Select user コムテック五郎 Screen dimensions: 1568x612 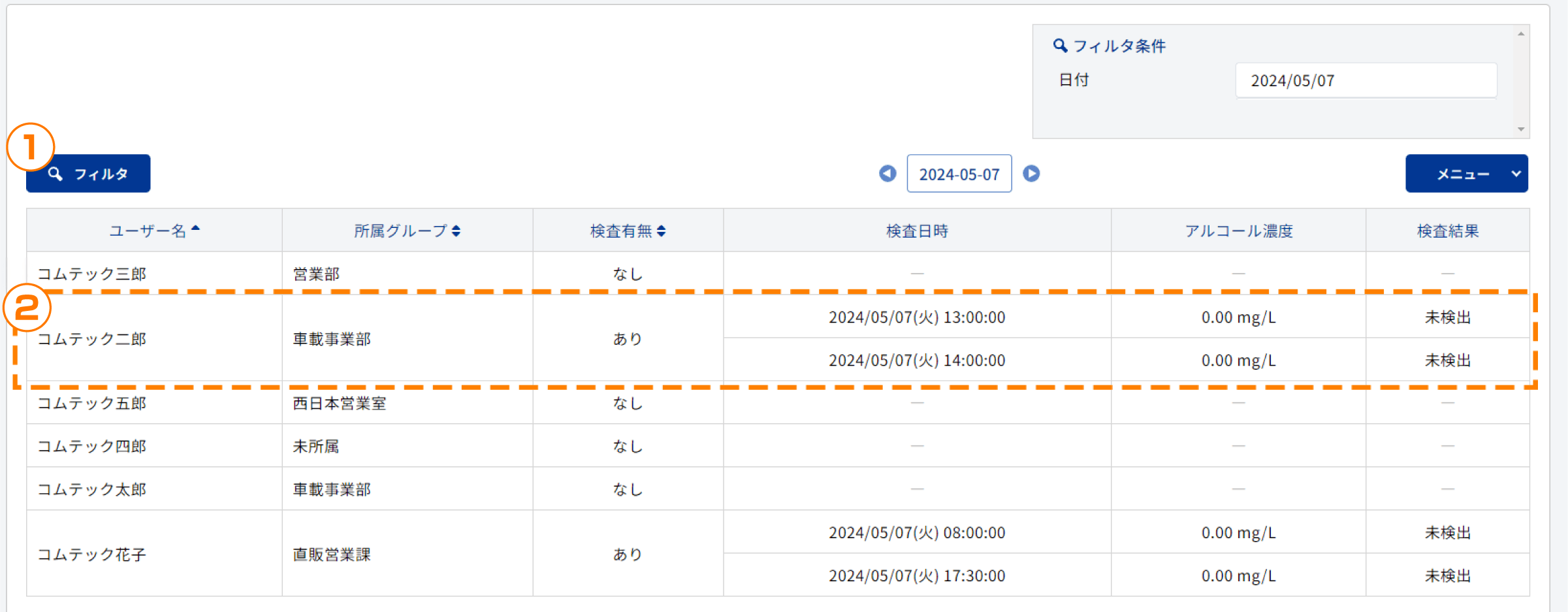91,403
